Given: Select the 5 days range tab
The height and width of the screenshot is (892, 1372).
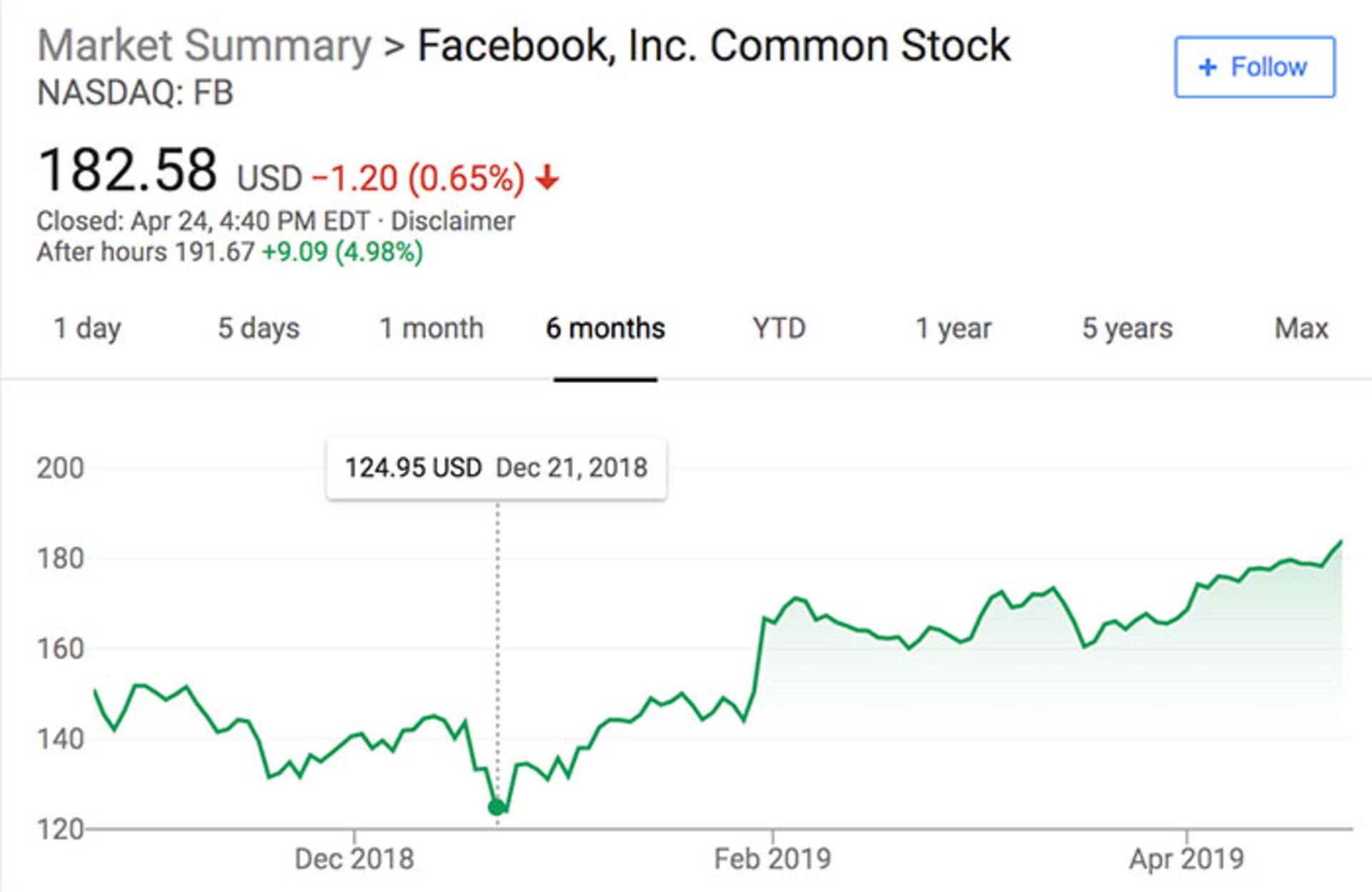Looking at the screenshot, I should [259, 329].
